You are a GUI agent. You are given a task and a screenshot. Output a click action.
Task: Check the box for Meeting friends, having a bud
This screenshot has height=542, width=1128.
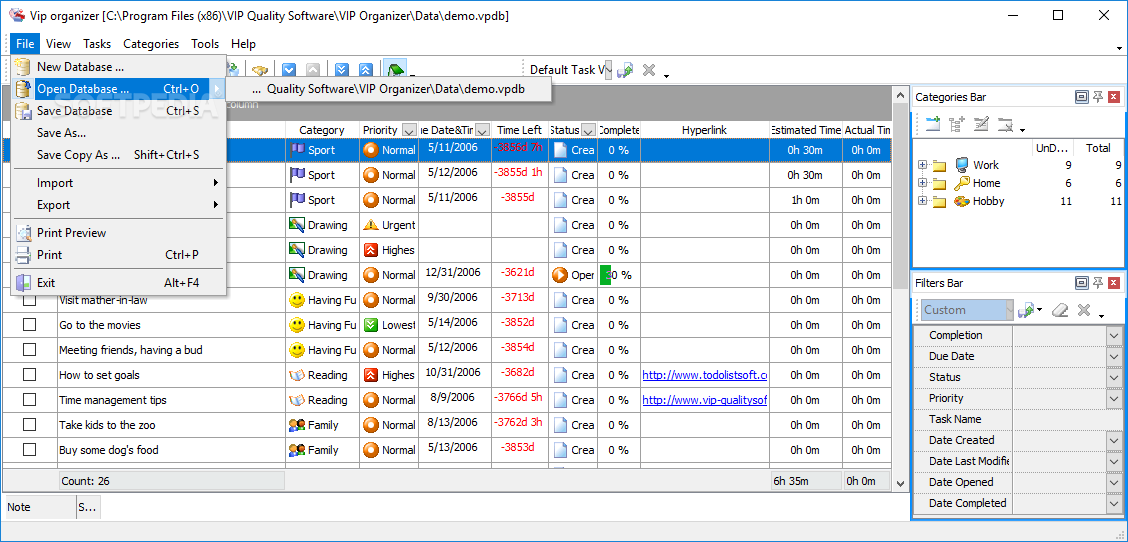(29, 350)
